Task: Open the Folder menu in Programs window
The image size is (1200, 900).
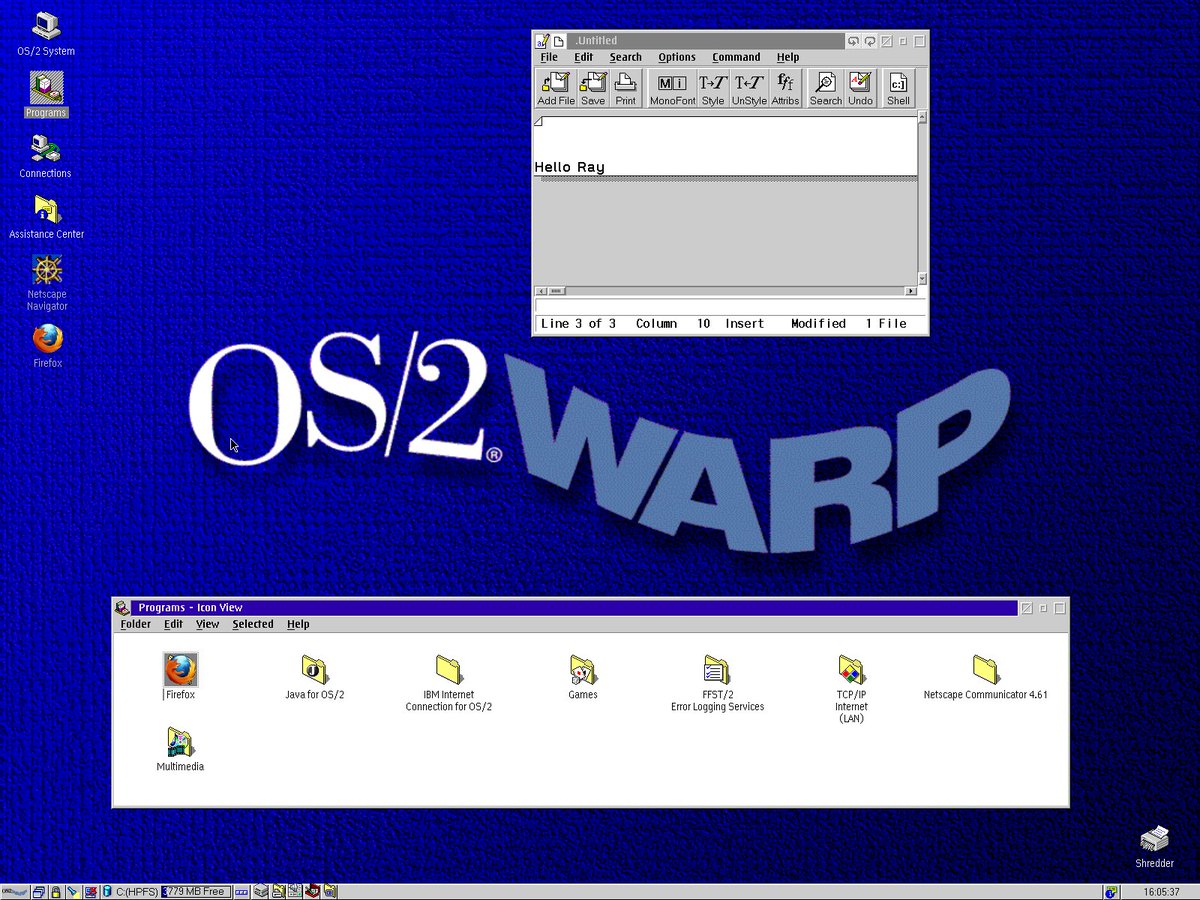Action: [136, 624]
